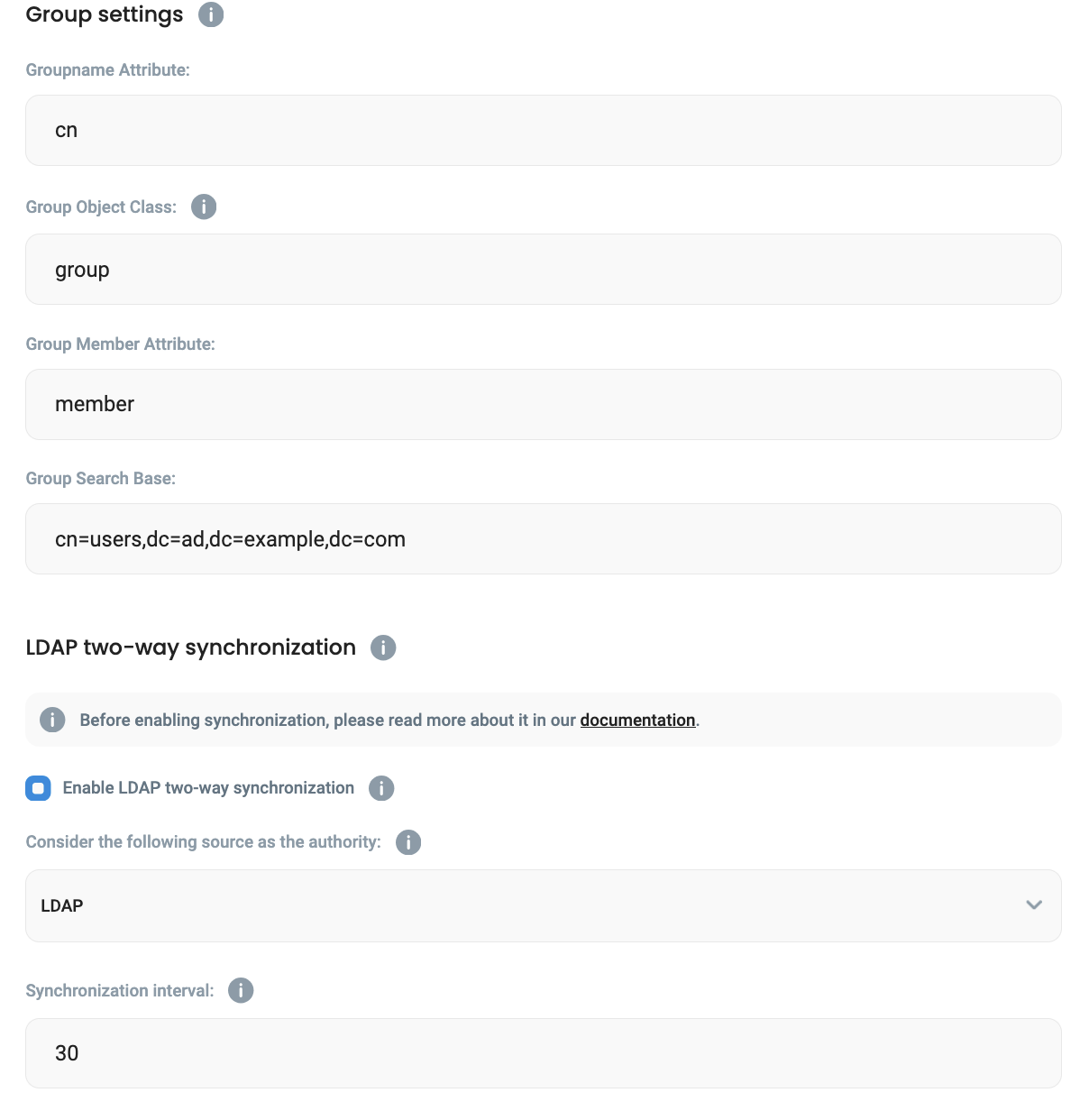Click the info icon beside Enable LDAP two-way synchronization
1089x1120 pixels.
point(381,787)
